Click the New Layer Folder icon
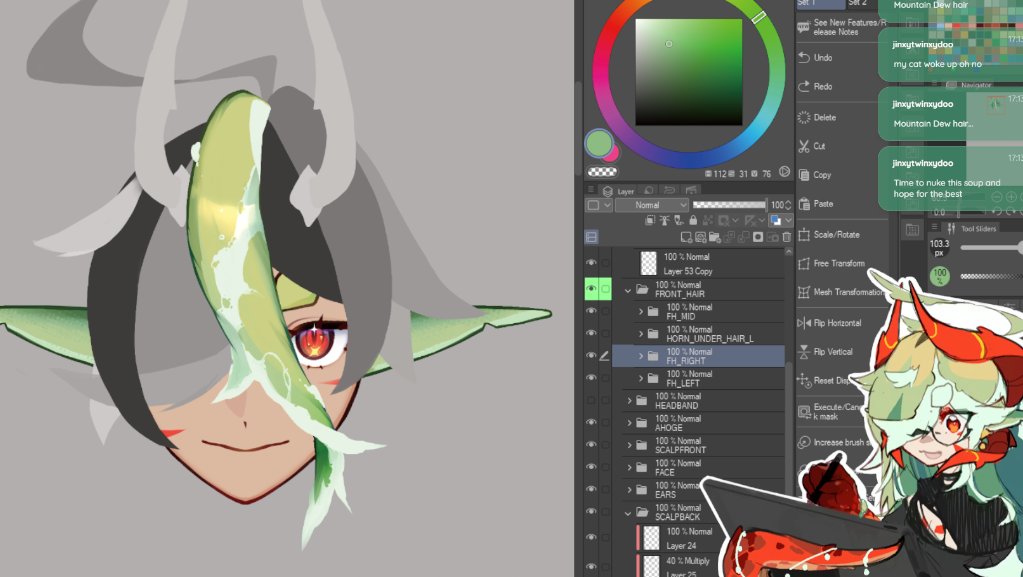 714,237
